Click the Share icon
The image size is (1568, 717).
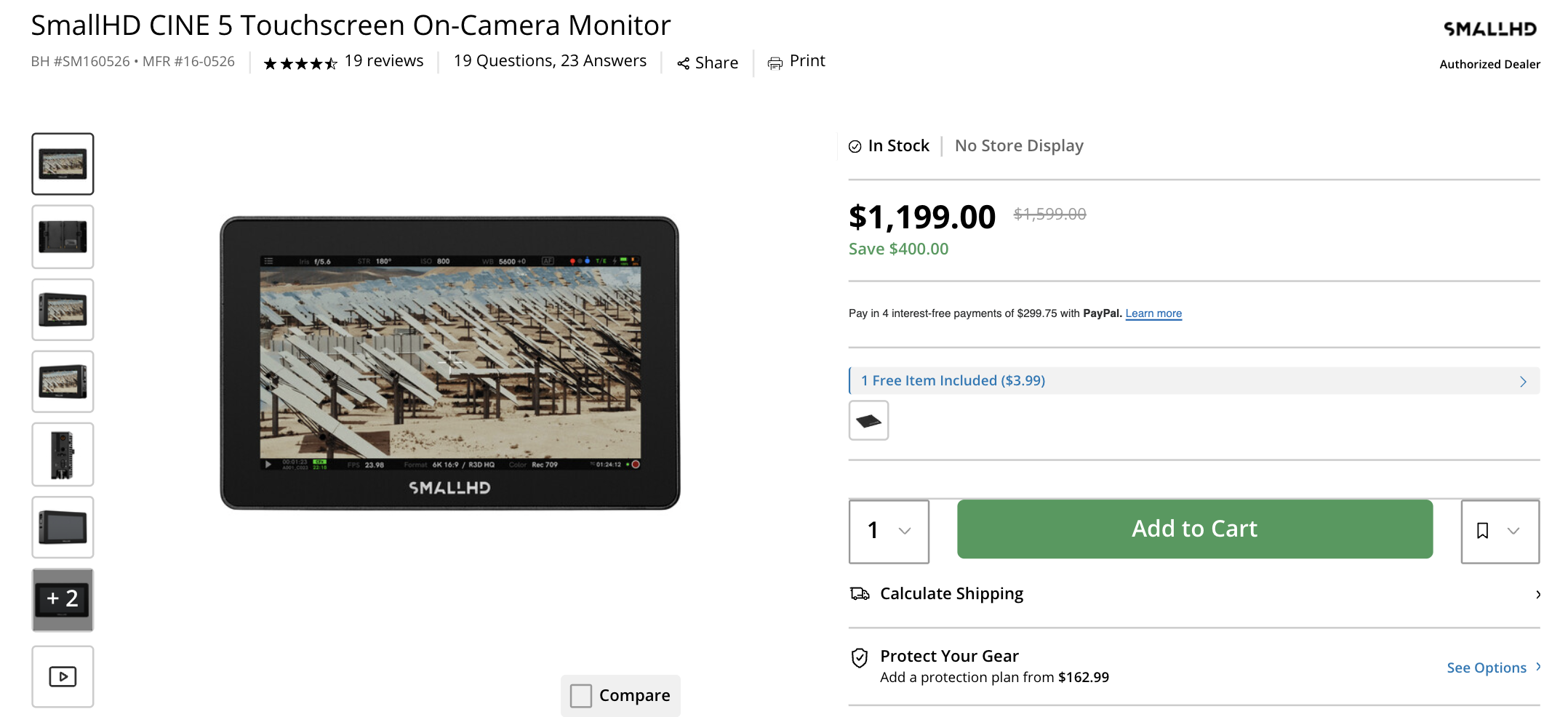[x=683, y=64]
